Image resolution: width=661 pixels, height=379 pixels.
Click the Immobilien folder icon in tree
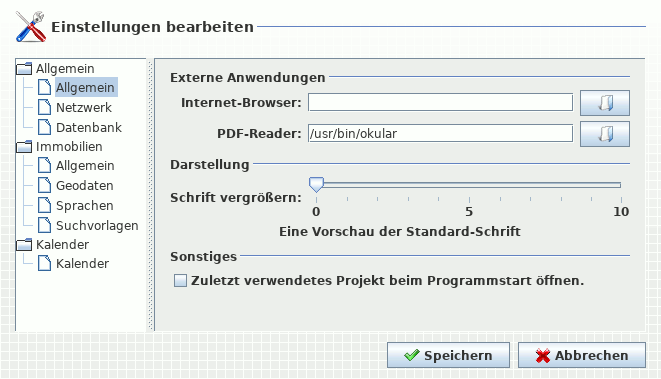coord(24,146)
